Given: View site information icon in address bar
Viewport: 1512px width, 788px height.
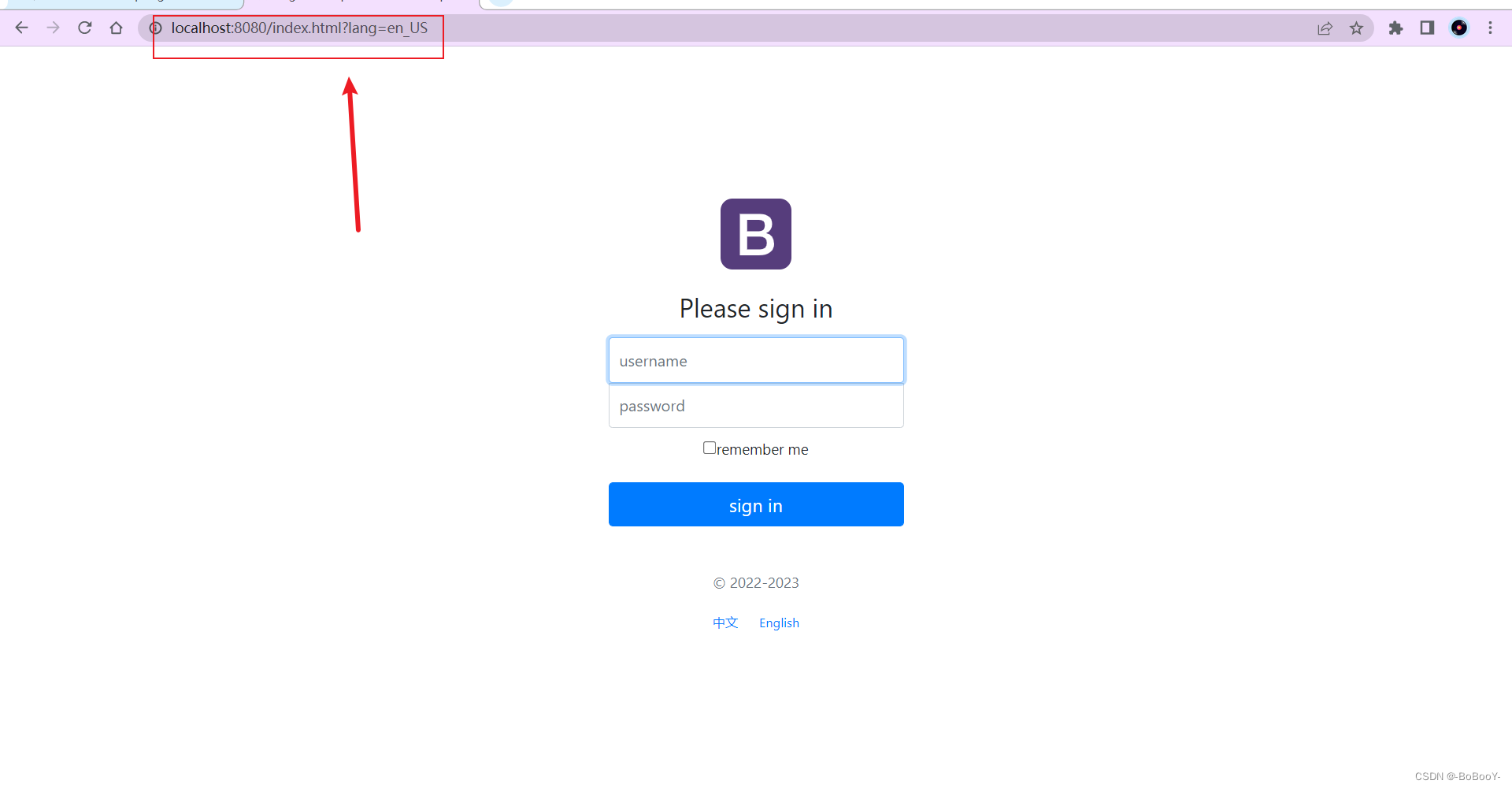Looking at the screenshot, I should 156,28.
